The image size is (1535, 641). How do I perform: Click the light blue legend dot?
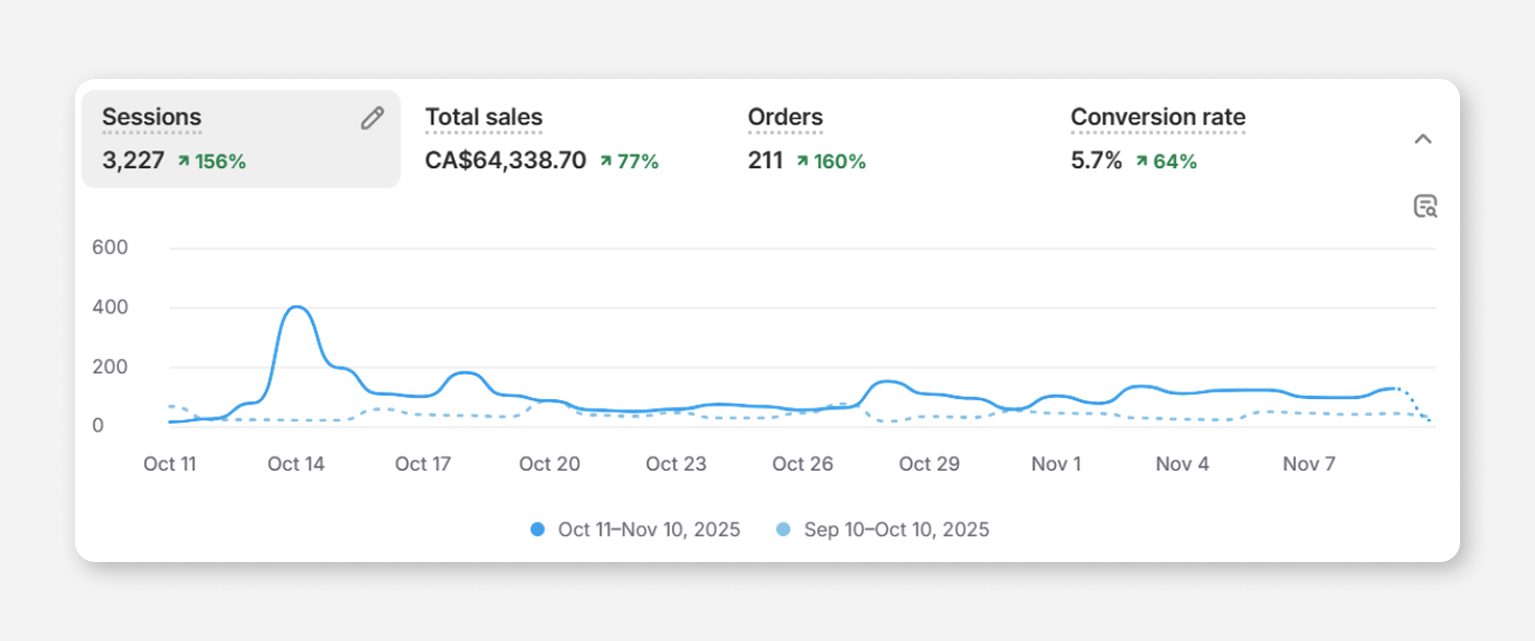[784, 530]
